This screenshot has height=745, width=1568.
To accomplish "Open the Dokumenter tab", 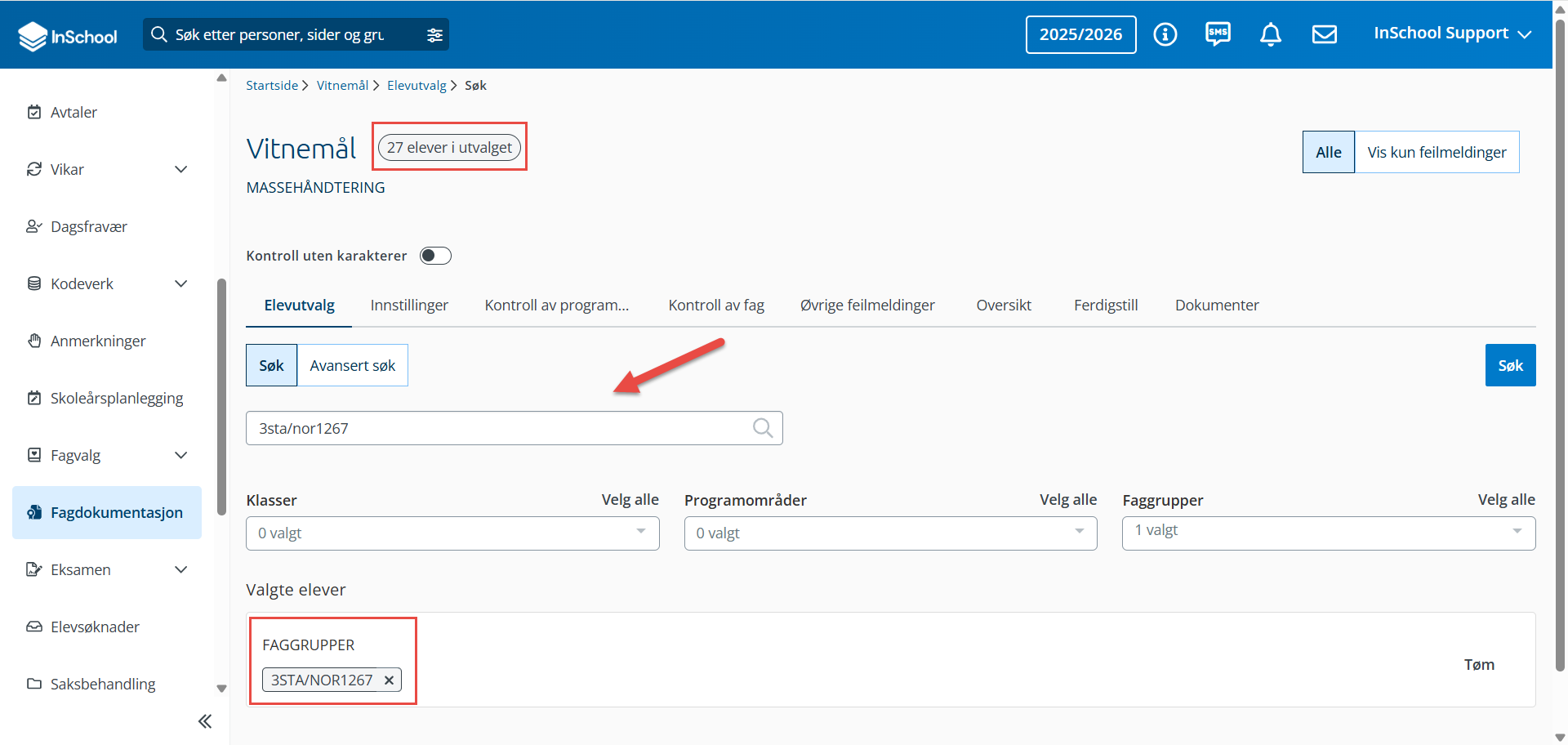I will point(1217,305).
